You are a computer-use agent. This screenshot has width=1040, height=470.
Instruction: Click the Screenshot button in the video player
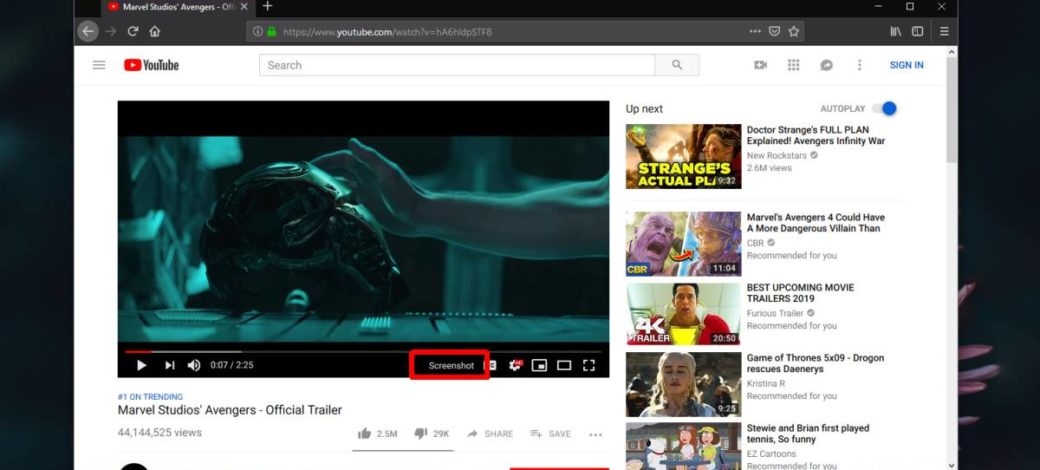(451, 365)
